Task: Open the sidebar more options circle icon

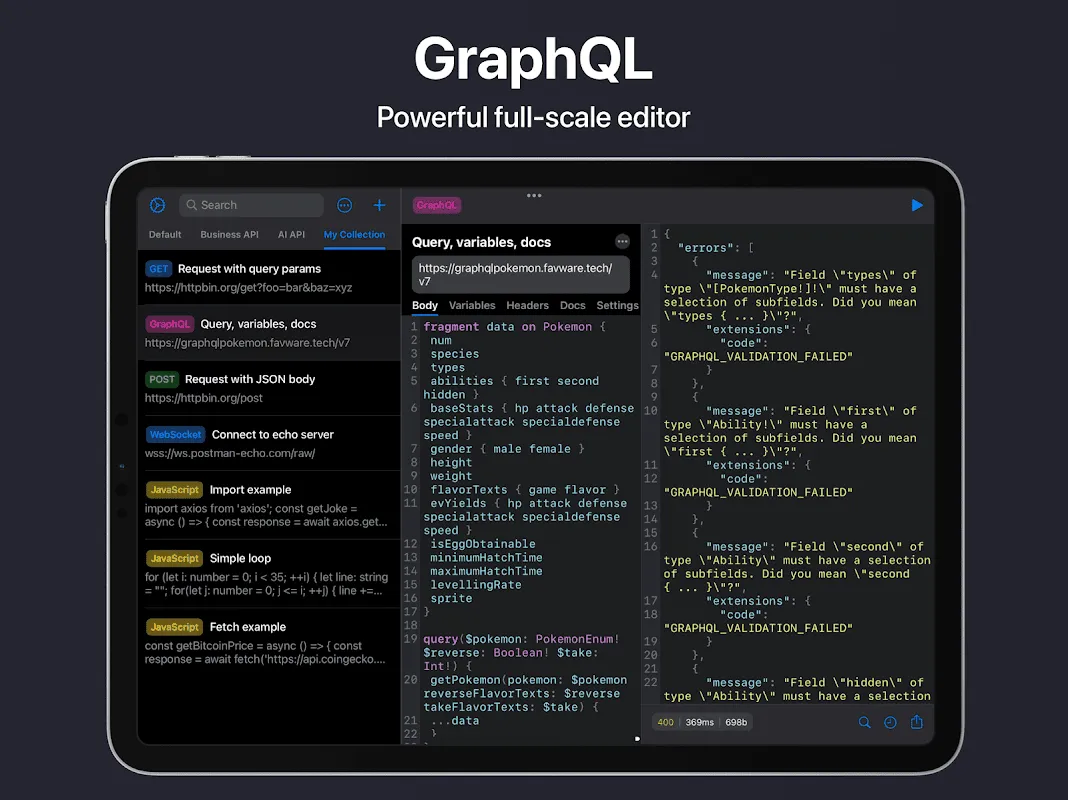Action: tap(345, 205)
